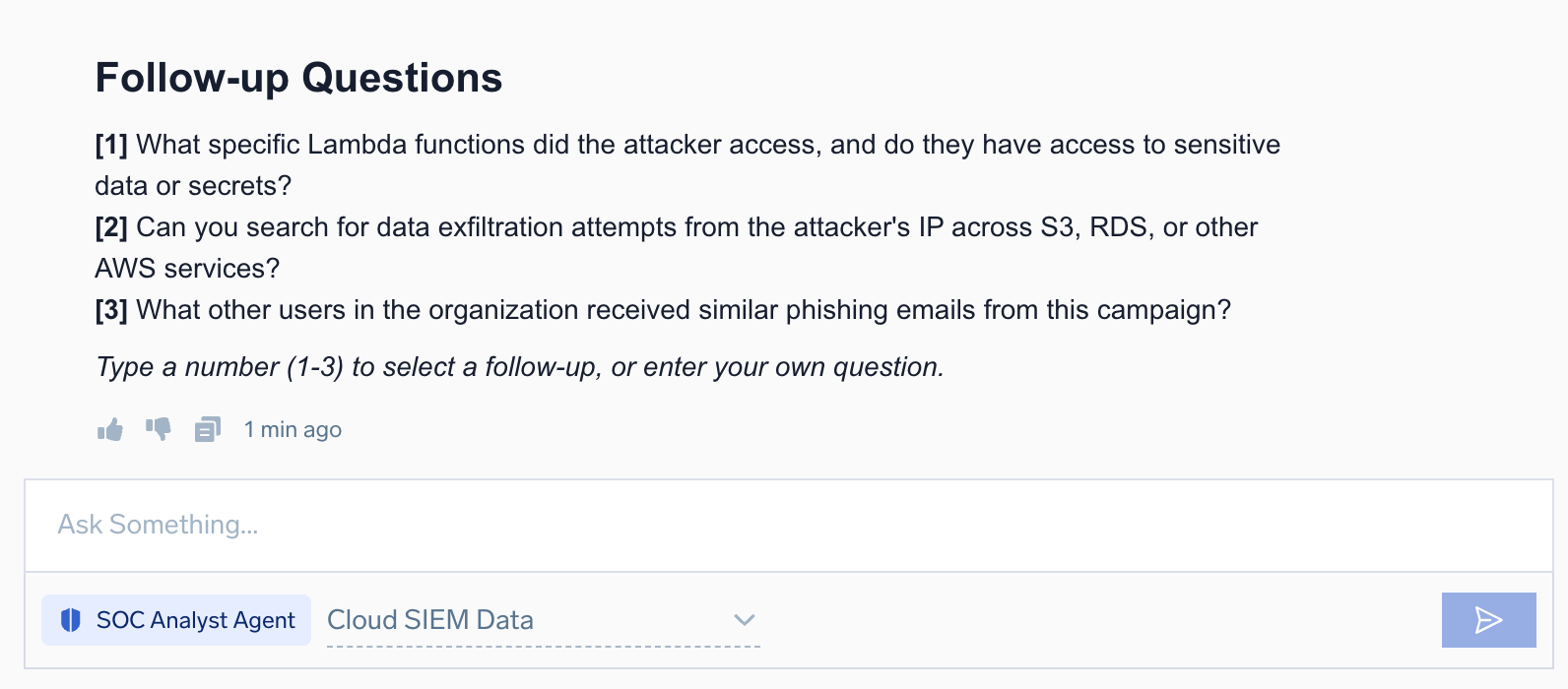Click the thumbs down feedback icon
This screenshot has width=1568, height=689.
point(159,429)
